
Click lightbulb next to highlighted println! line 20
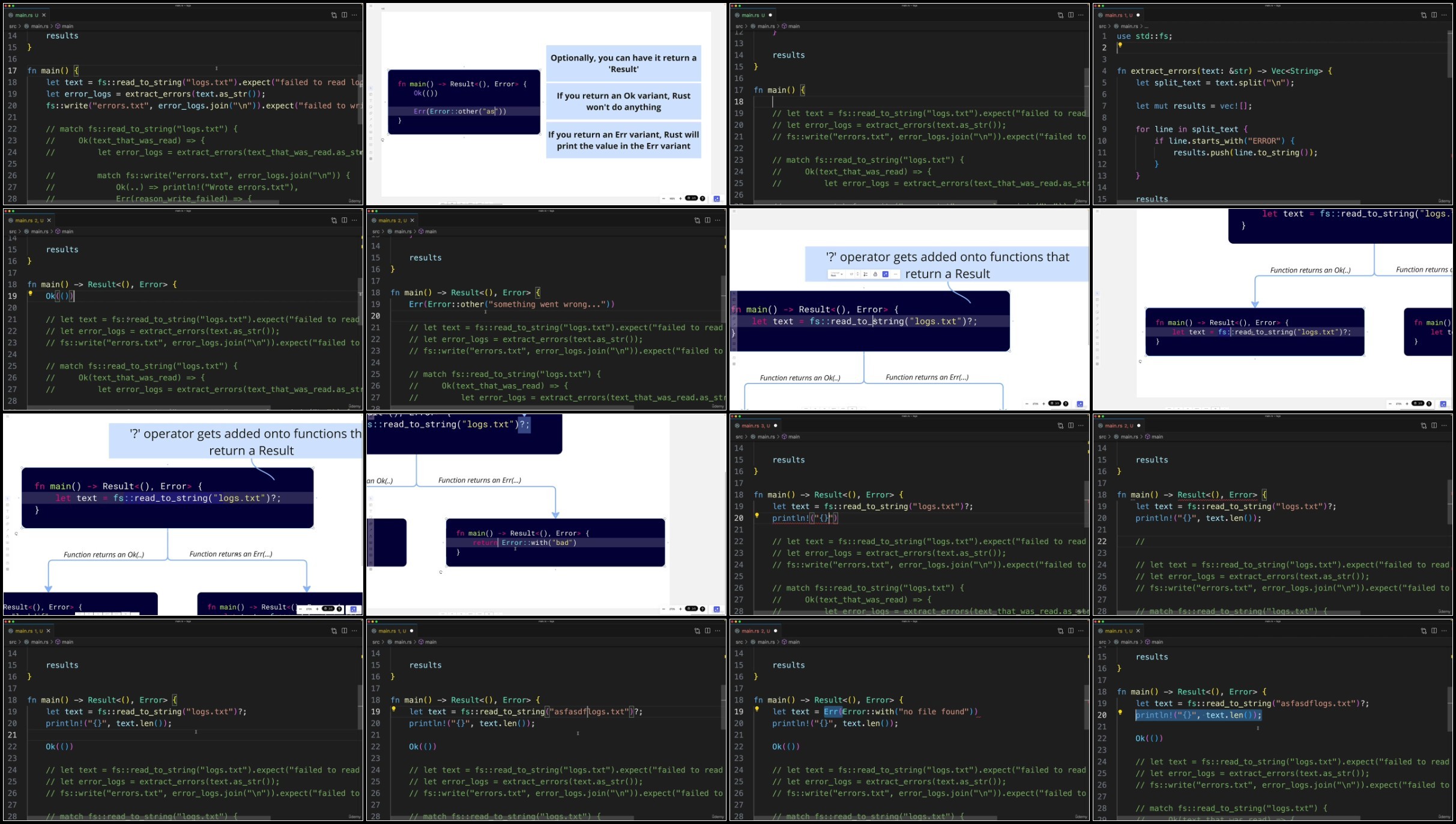tap(1120, 712)
